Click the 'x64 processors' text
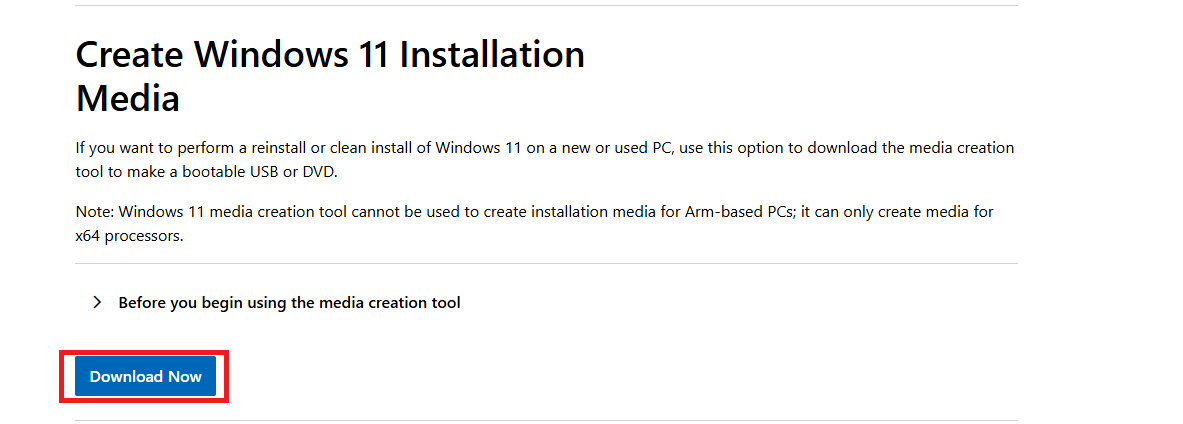This screenshot has width=1183, height=424. click(129, 236)
